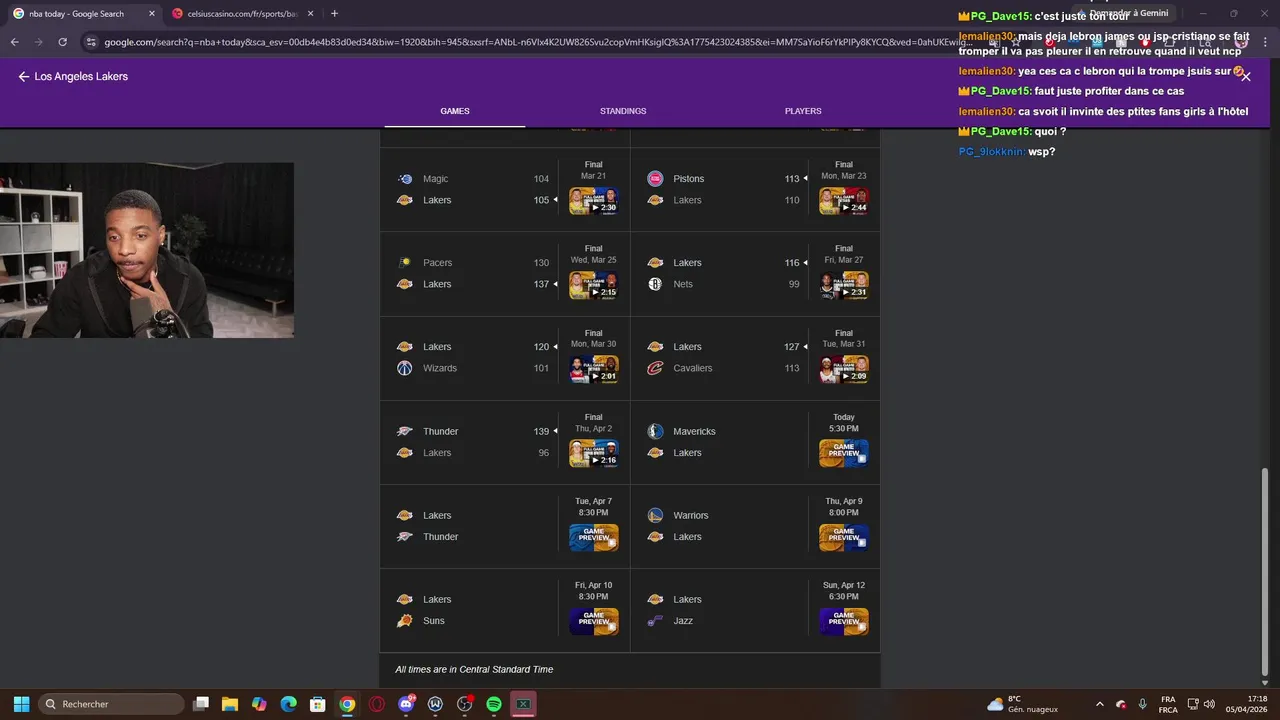View site information icon in address bar

pyautogui.click(x=91, y=42)
